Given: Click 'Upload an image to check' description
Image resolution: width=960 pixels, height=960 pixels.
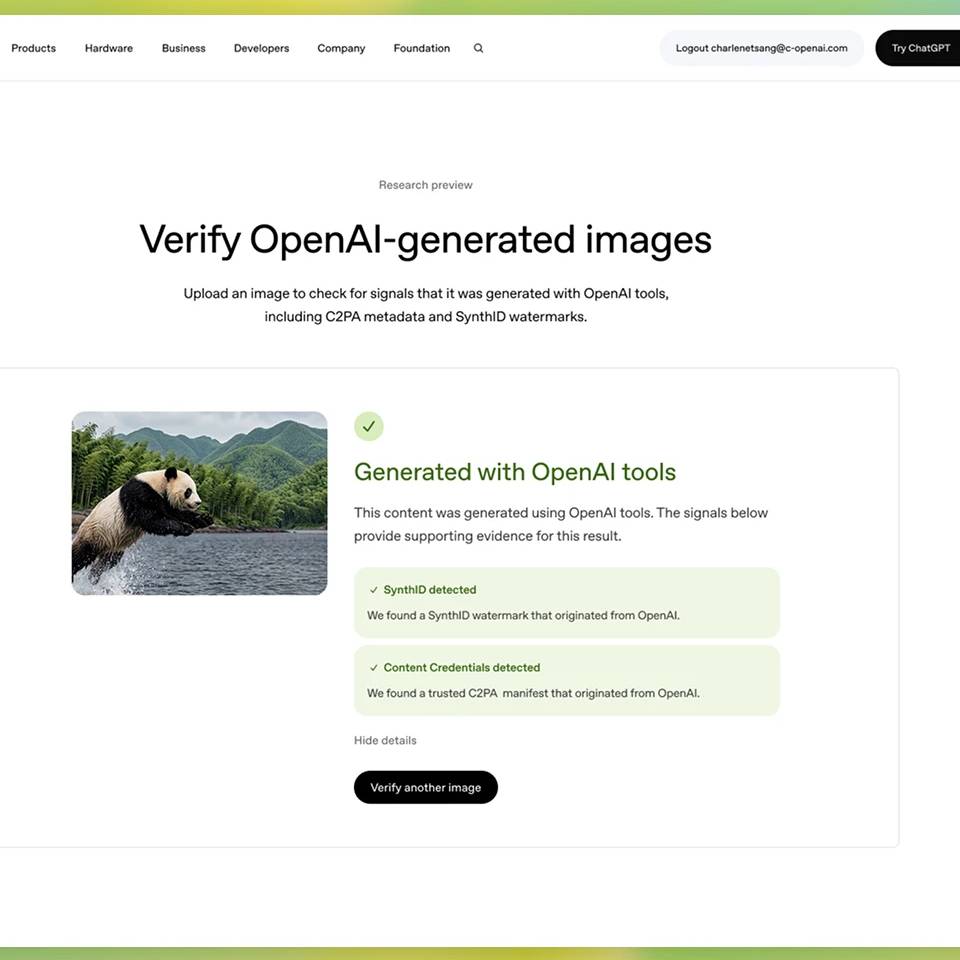Looking at the screenshot, I should 426,305.
